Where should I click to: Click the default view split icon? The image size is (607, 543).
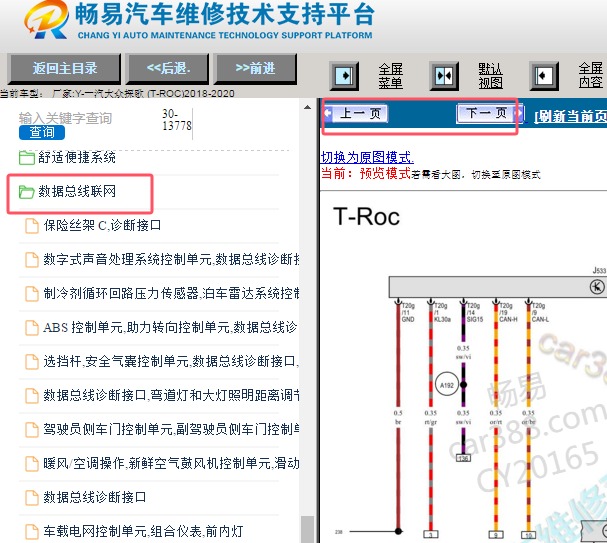[x=444, y=75]
